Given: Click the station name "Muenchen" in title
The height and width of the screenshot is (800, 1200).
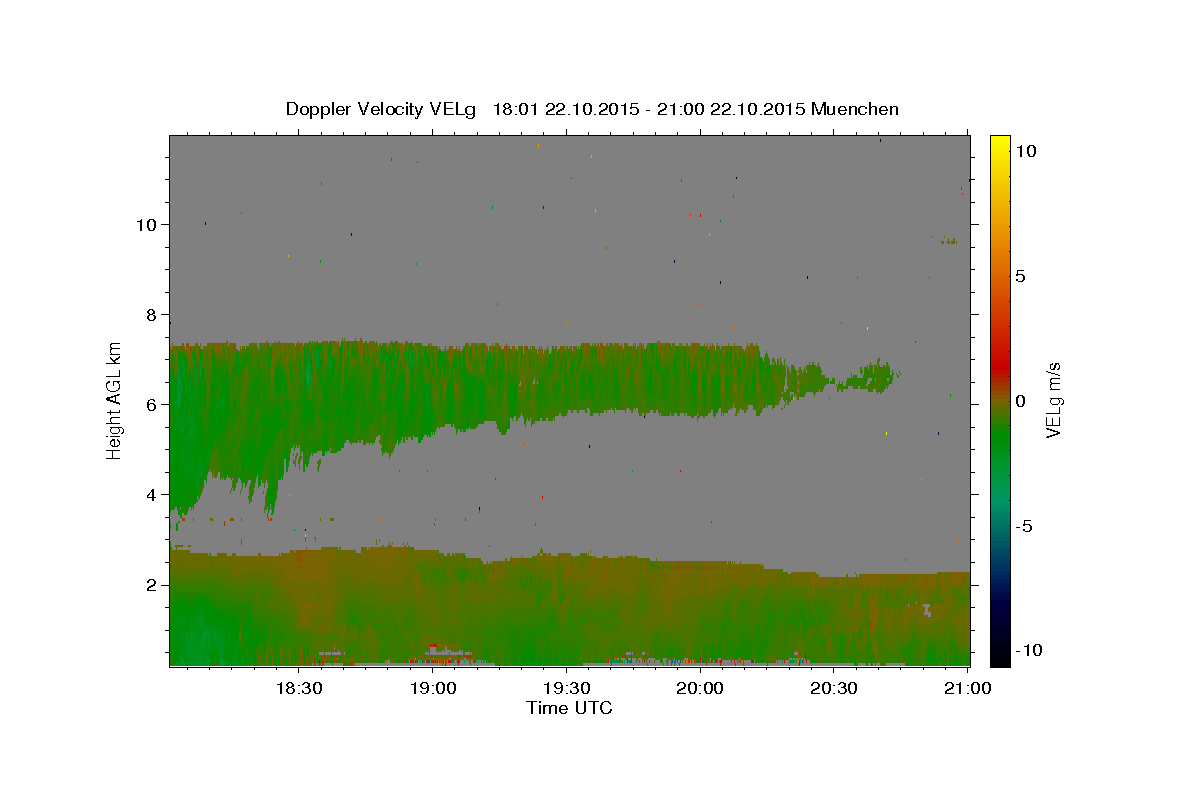Looking at the screenshot, I should tap(855, 109).
